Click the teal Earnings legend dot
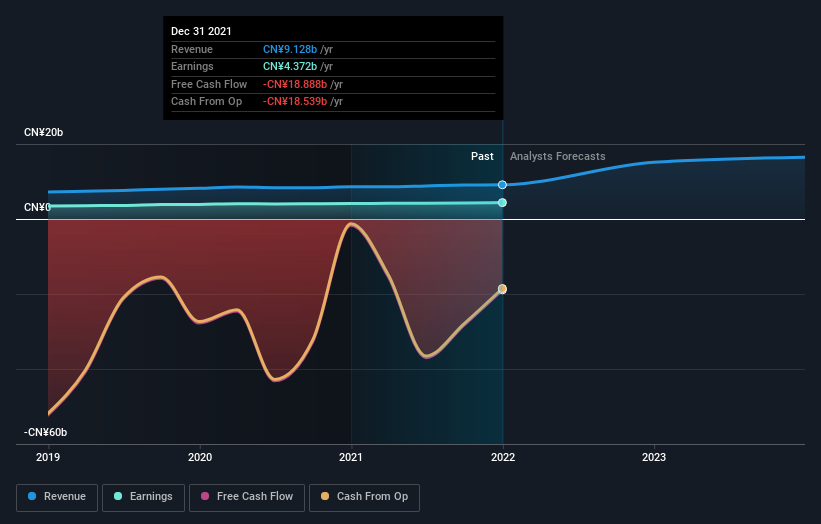The height and width of the screenshot is (524, 821). pos(118,496)
